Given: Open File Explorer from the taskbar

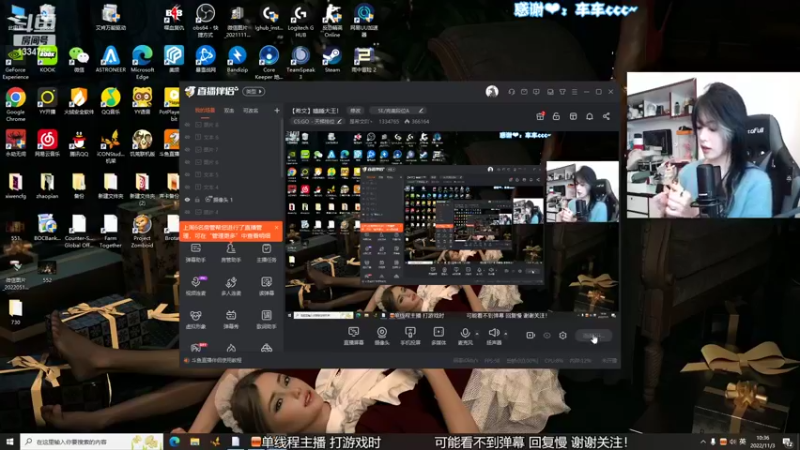Looking at the screenshot, I should point(195,442).
